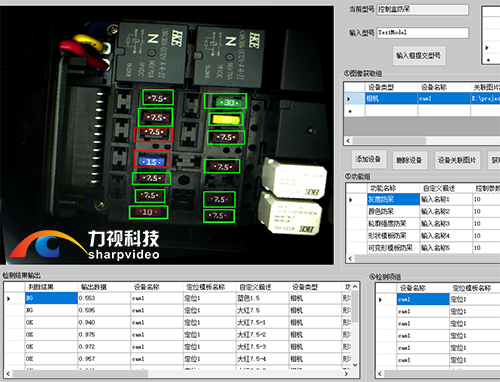Click the results table's horizontal scrollbar thumb

pos(80,374)
